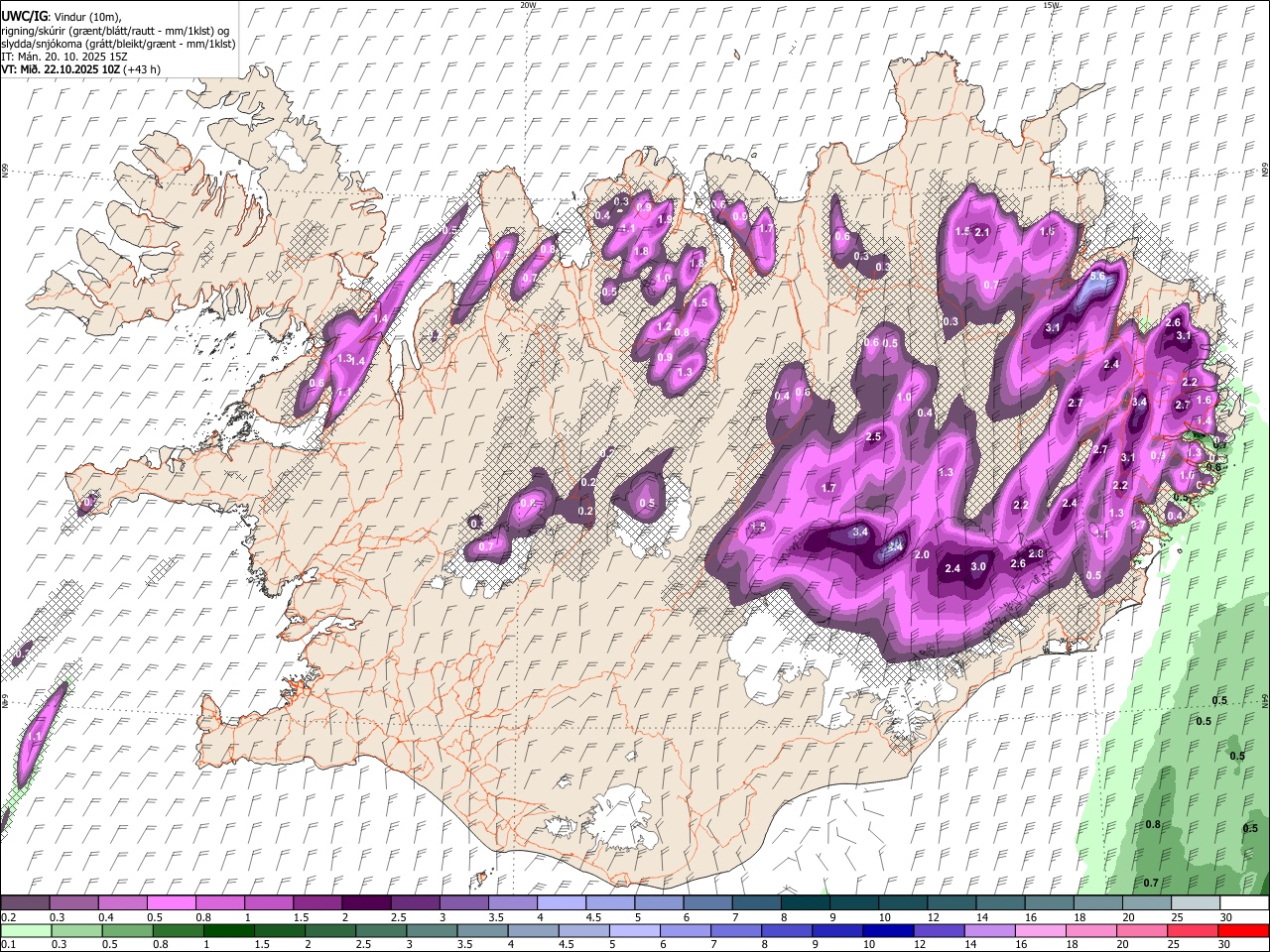This screenshot has width=1270, height=952.
Task: Click the bright red swatch at 30 in lower legend row
Action: (x=1243, y=930)
